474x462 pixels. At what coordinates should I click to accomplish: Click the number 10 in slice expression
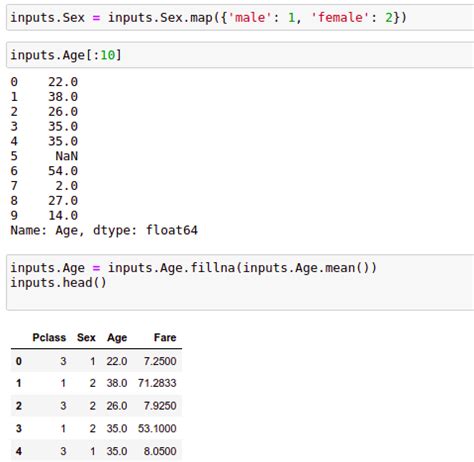[x=108, y=55]
